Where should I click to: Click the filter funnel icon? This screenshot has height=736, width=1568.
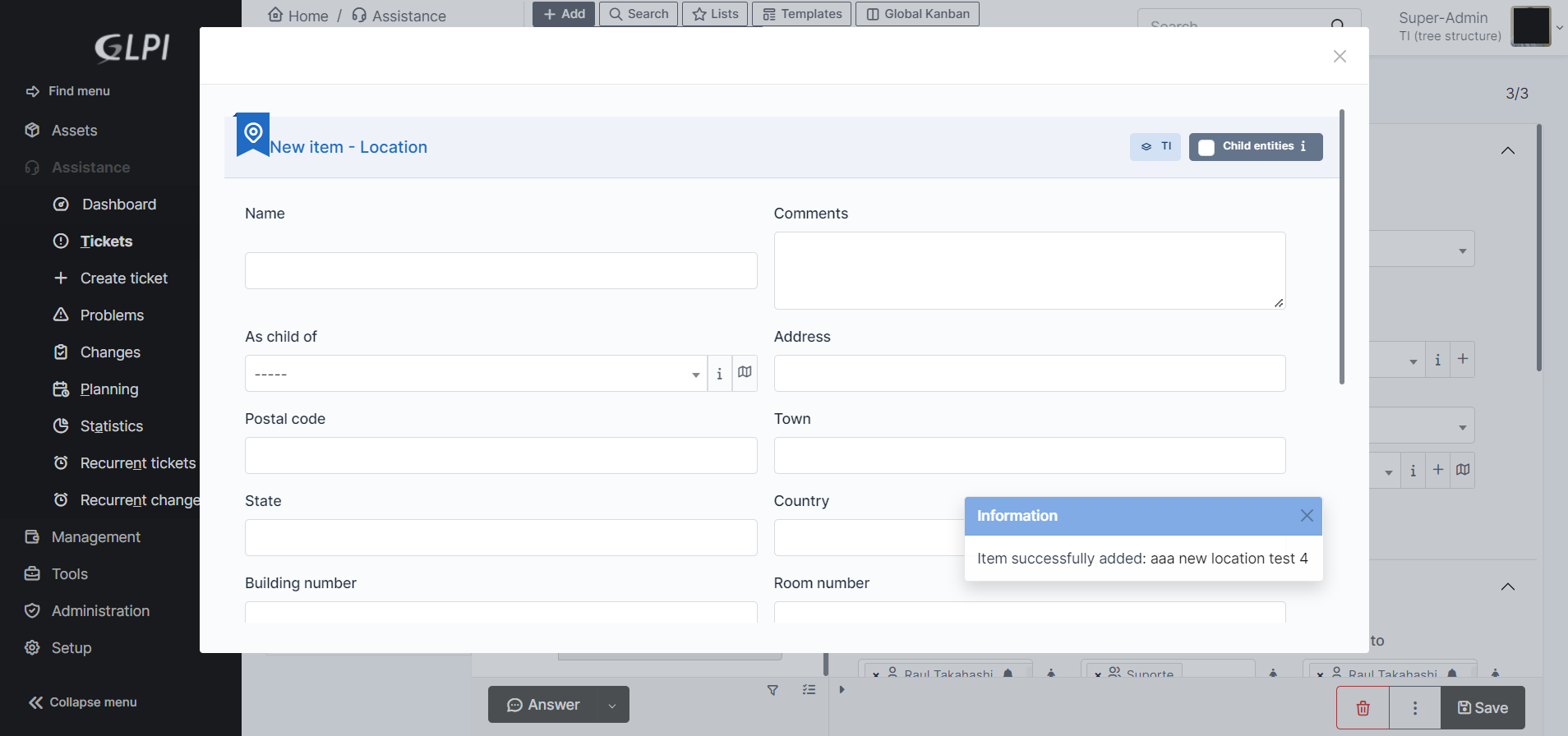772,690
